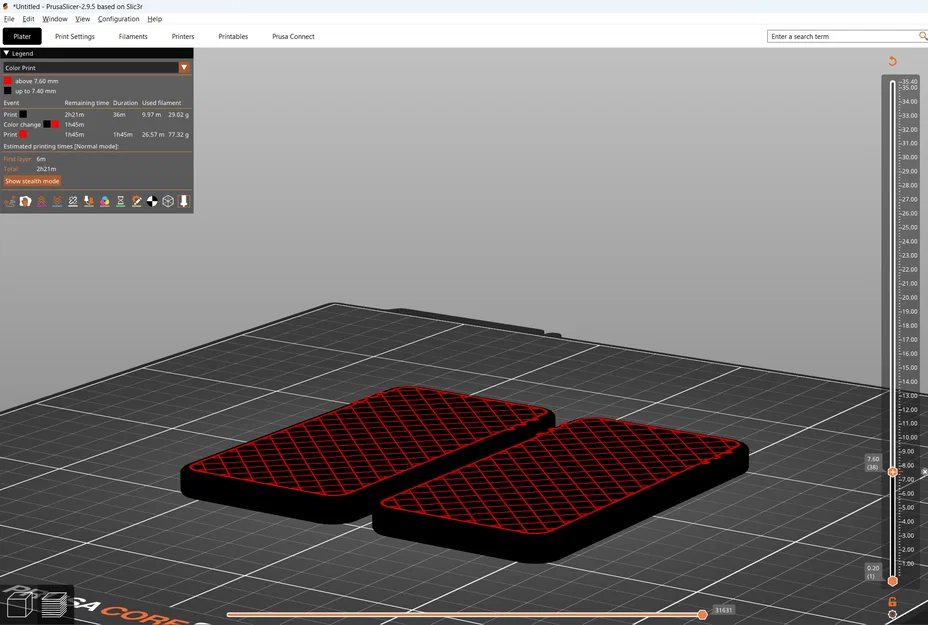Click the Duration column header
The image size is (928, 625).
(x=125, y=103)
